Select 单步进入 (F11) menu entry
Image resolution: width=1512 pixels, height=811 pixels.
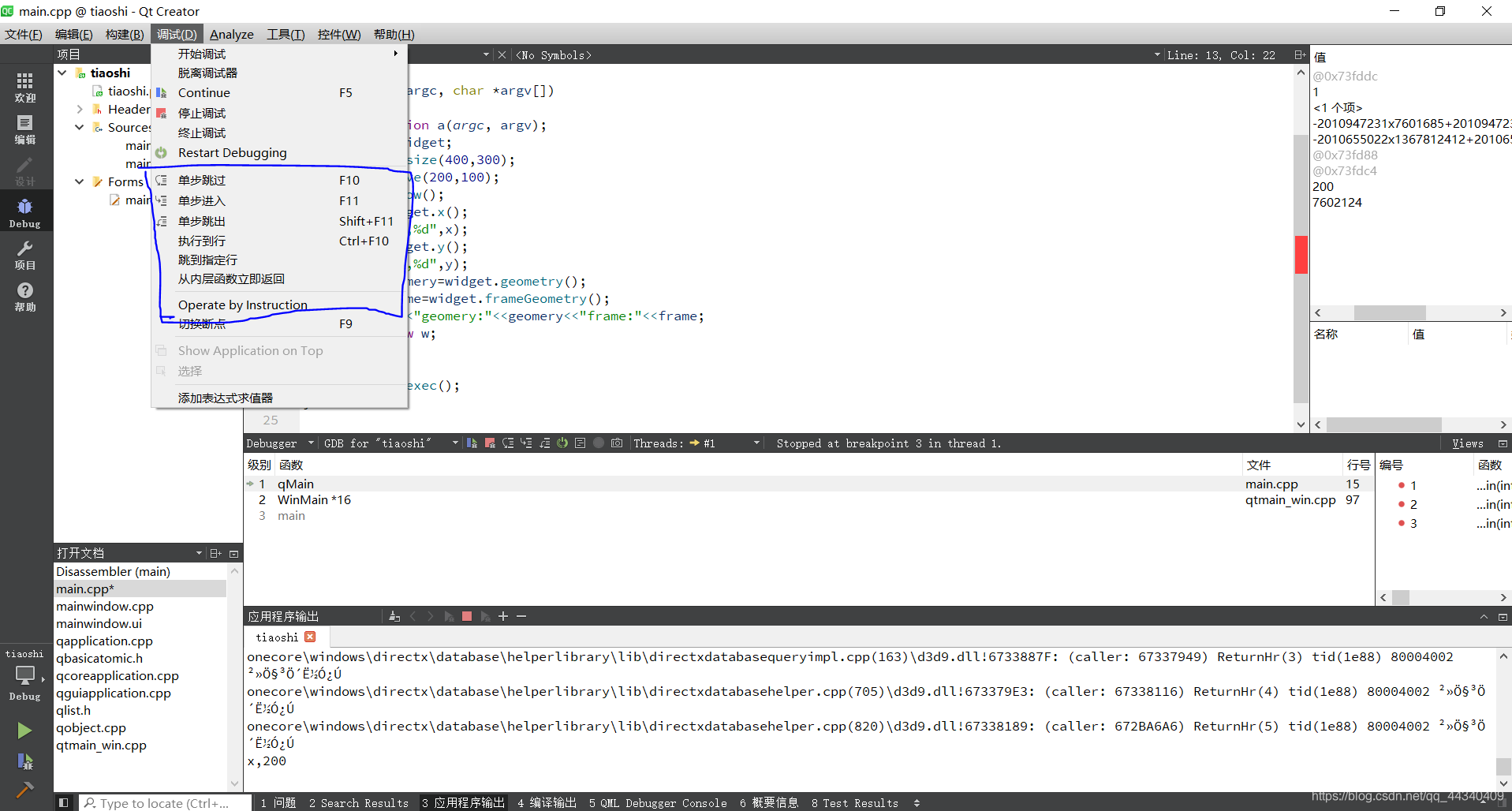click(279, 200)
